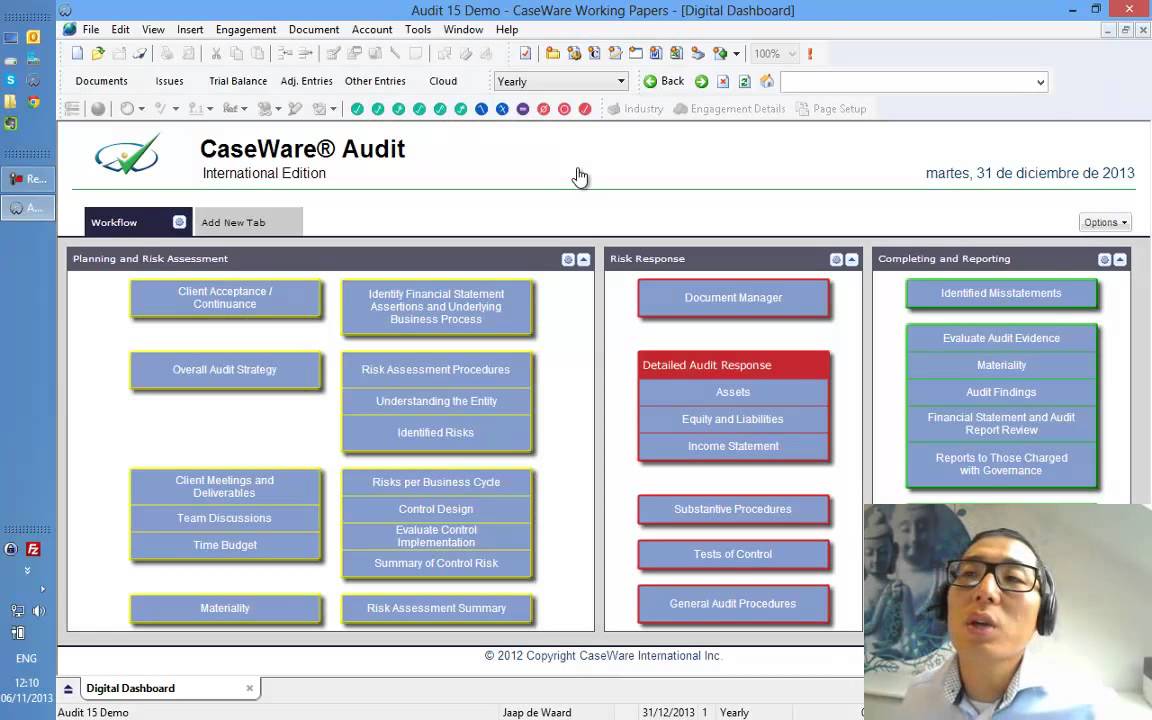Viewport: 1152px width, 720px height.
Task: Click the Add New Tab tab
Action: coord(248,222)
